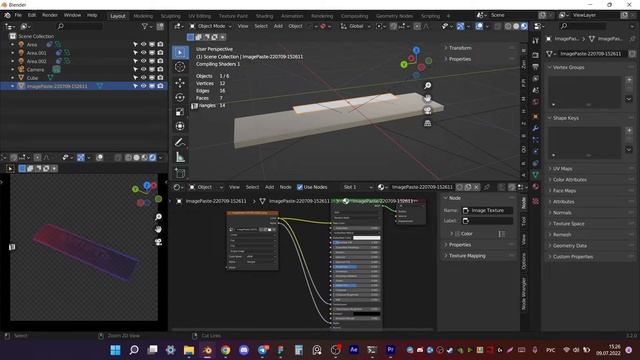
Task: Switch orthographic/perspective grid icon in viewport
Action: coord(427,123)
